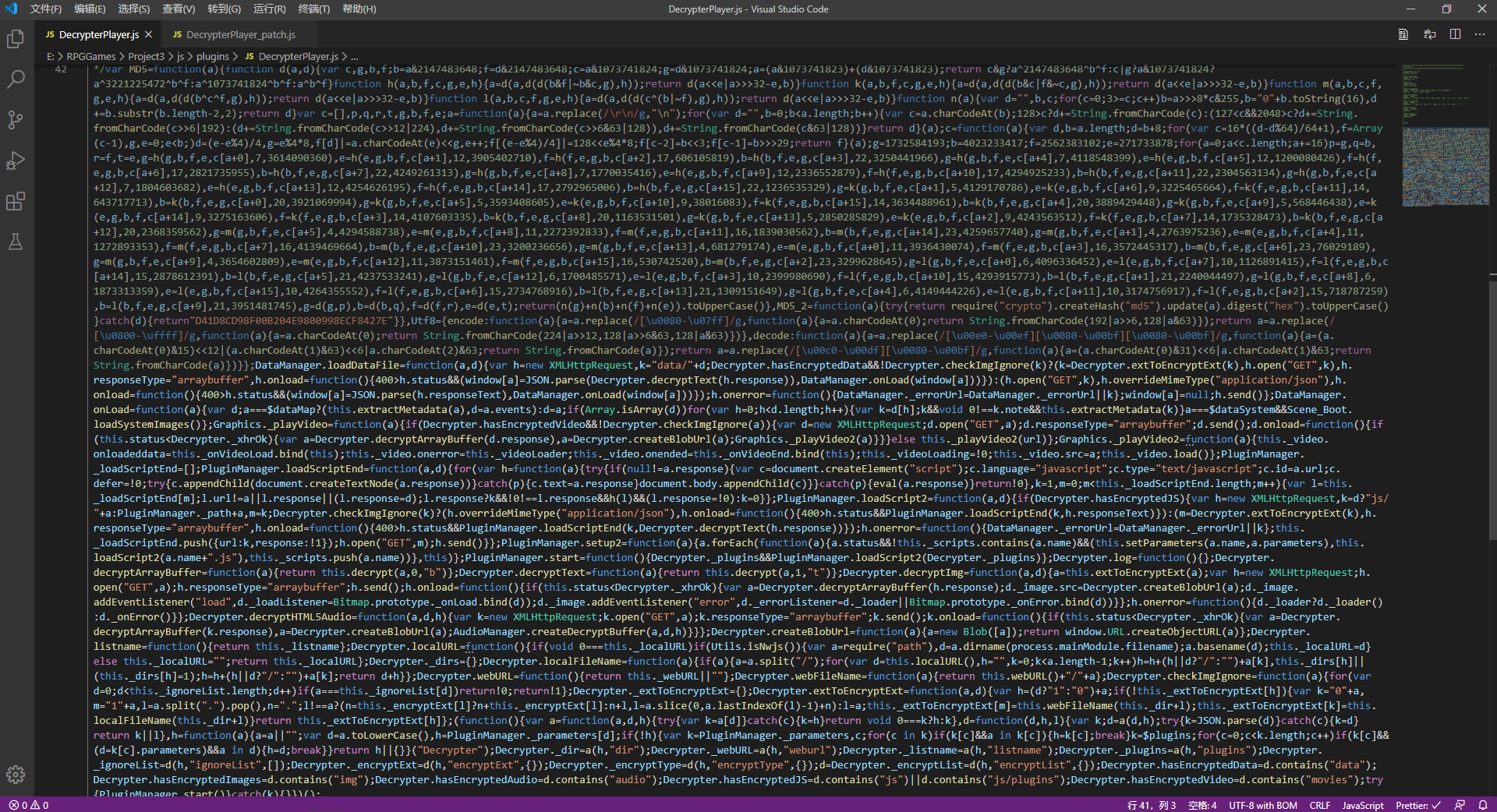This screenshot has height=812, width=1497.
Task: Click the feedback icon in status bar
Action: [1460, 805]
